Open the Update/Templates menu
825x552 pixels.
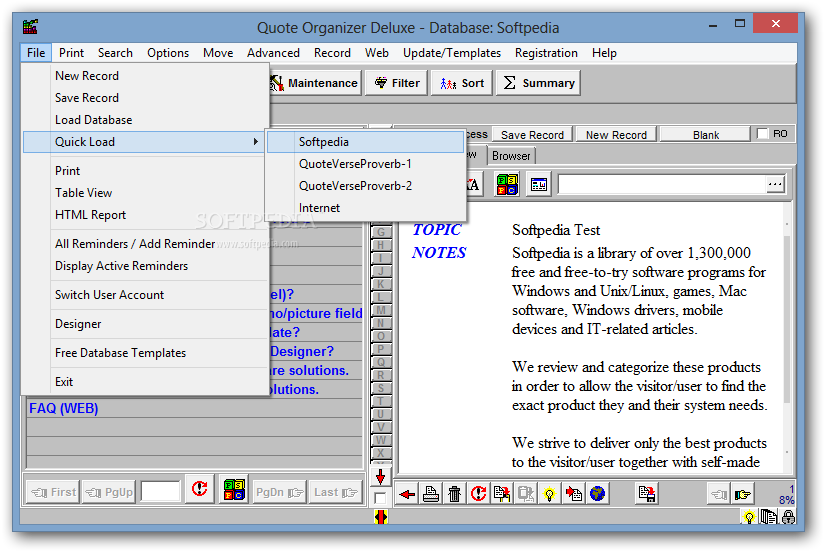(451, 53)
